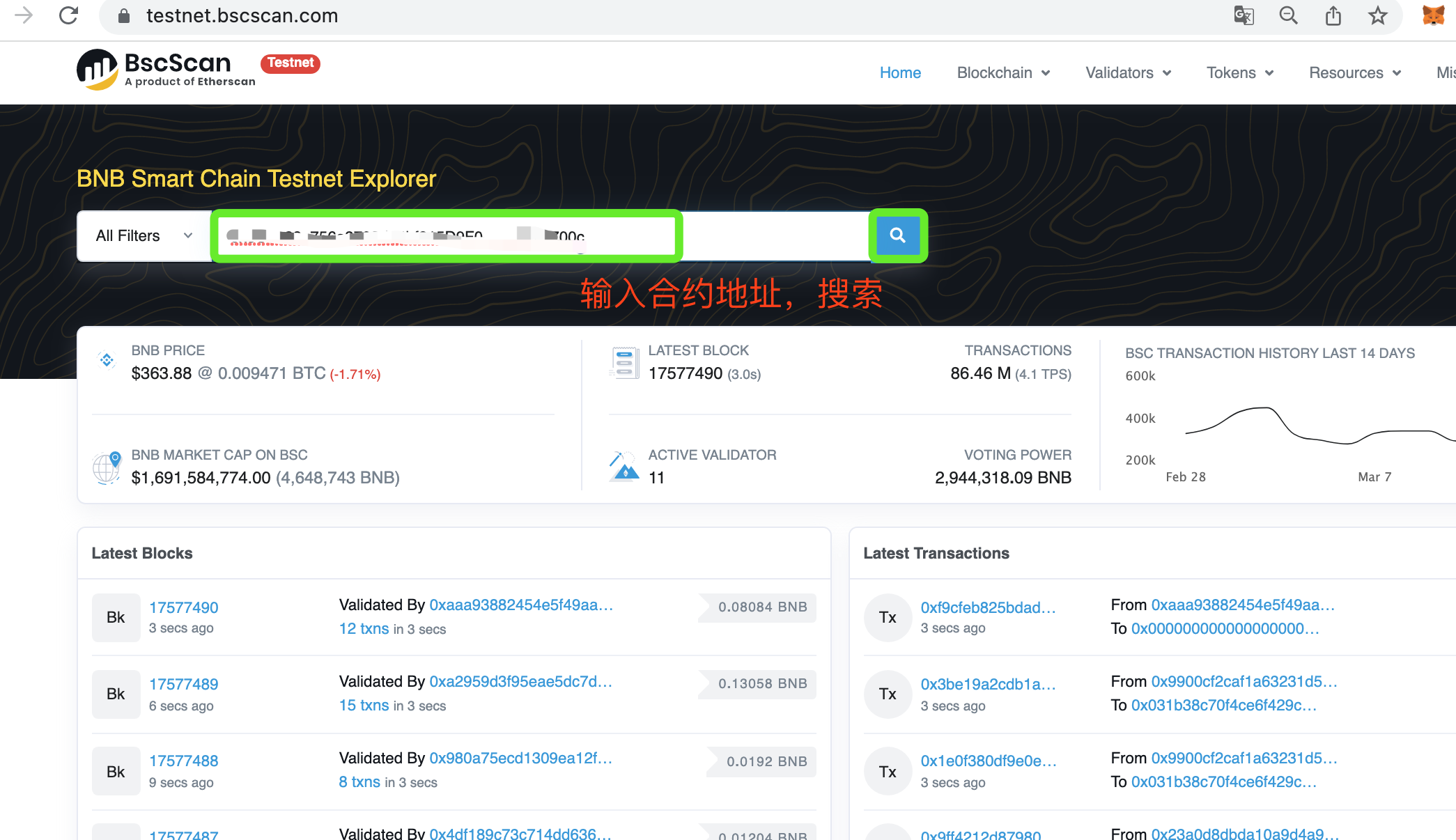This screenshot has width=1456, height=840.
Task: Open transaction 0x3be19a2cdb1a
Action: 988,684
